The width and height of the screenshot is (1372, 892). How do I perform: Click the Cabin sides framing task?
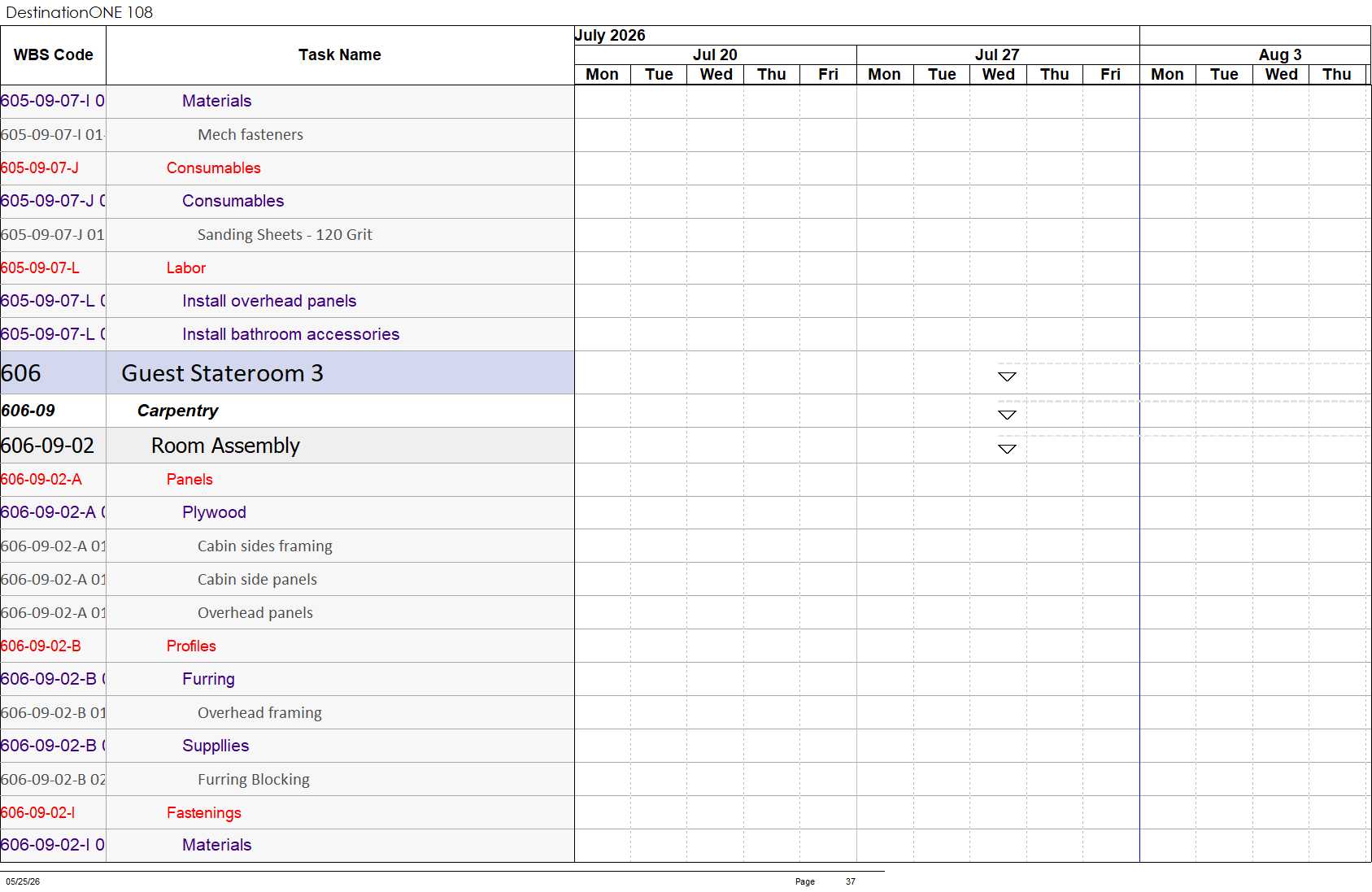coord(265,546)
